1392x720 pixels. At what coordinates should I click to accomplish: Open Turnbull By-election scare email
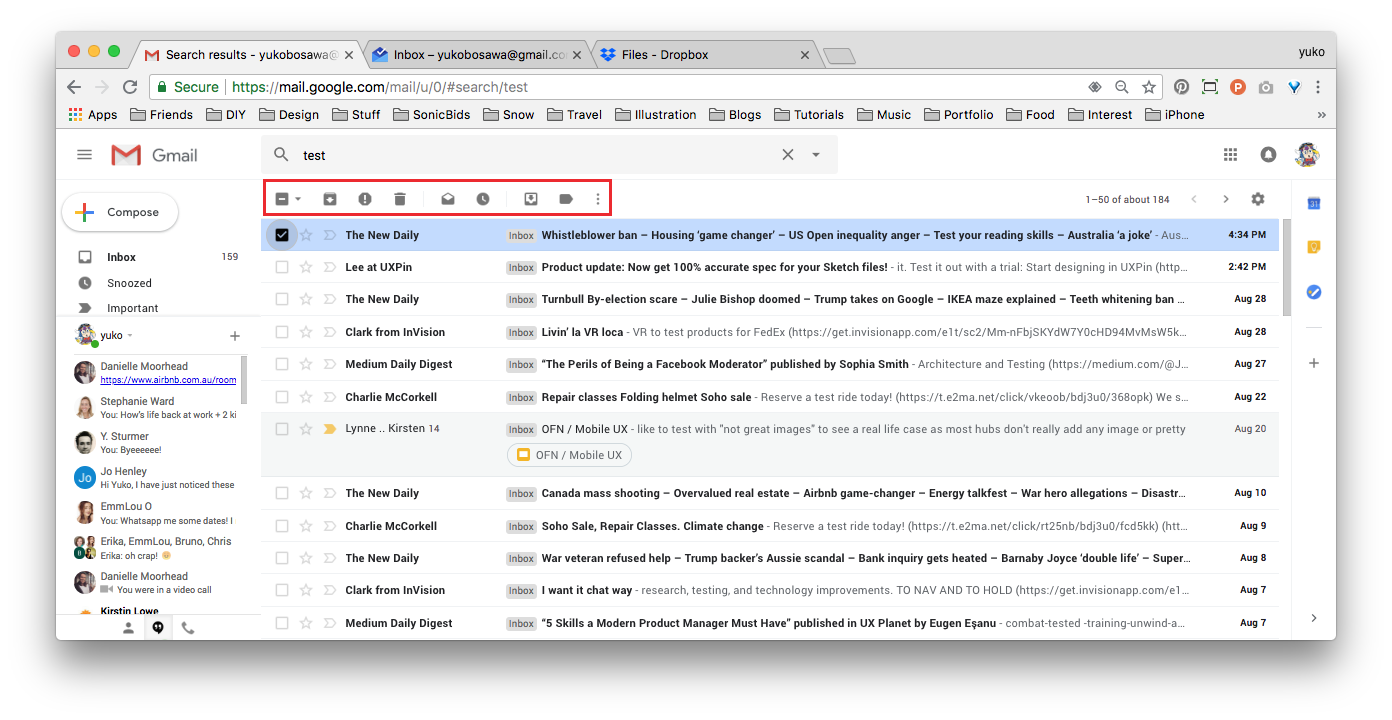coord(770,300)
